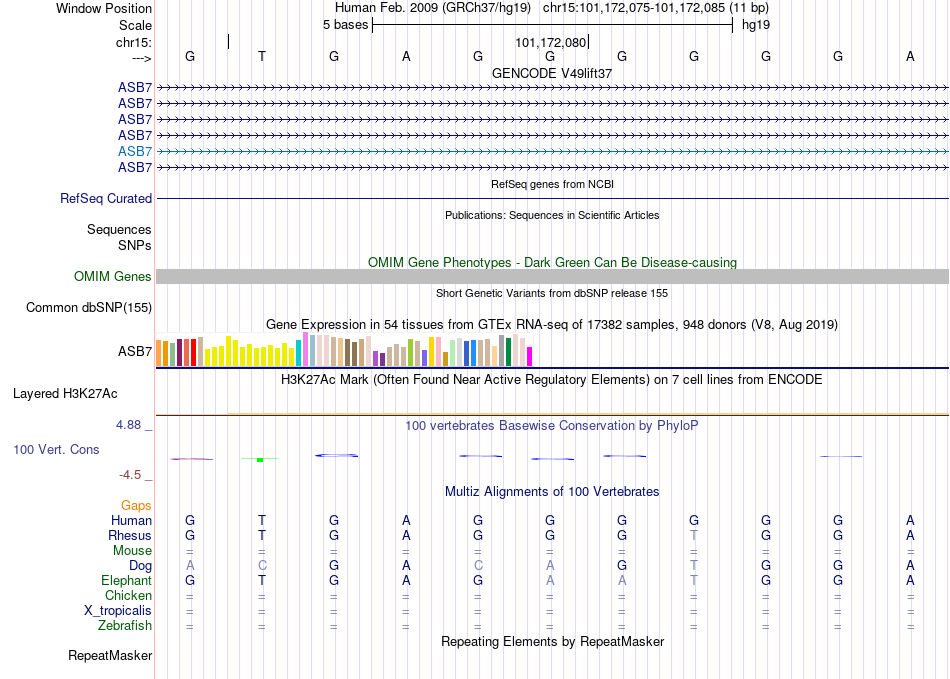Click the green PhyloP conservation marker under T
This screenshot has width=950, height=679.
(260, 460)
